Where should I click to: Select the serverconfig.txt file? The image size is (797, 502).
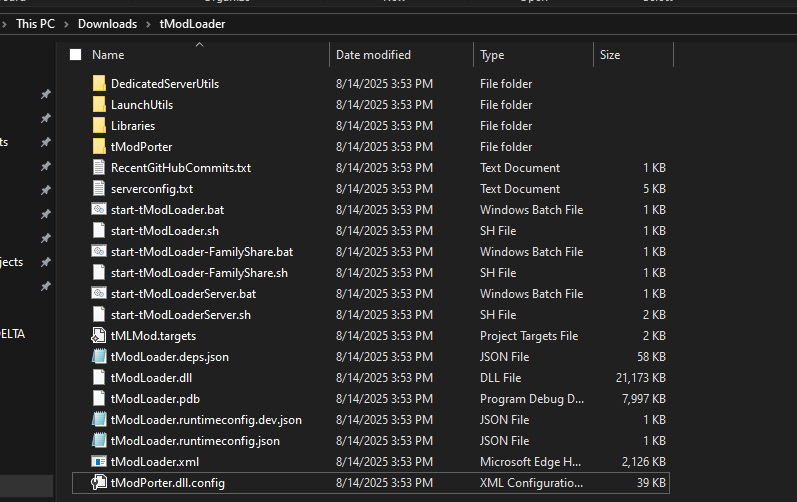(152, 189)
